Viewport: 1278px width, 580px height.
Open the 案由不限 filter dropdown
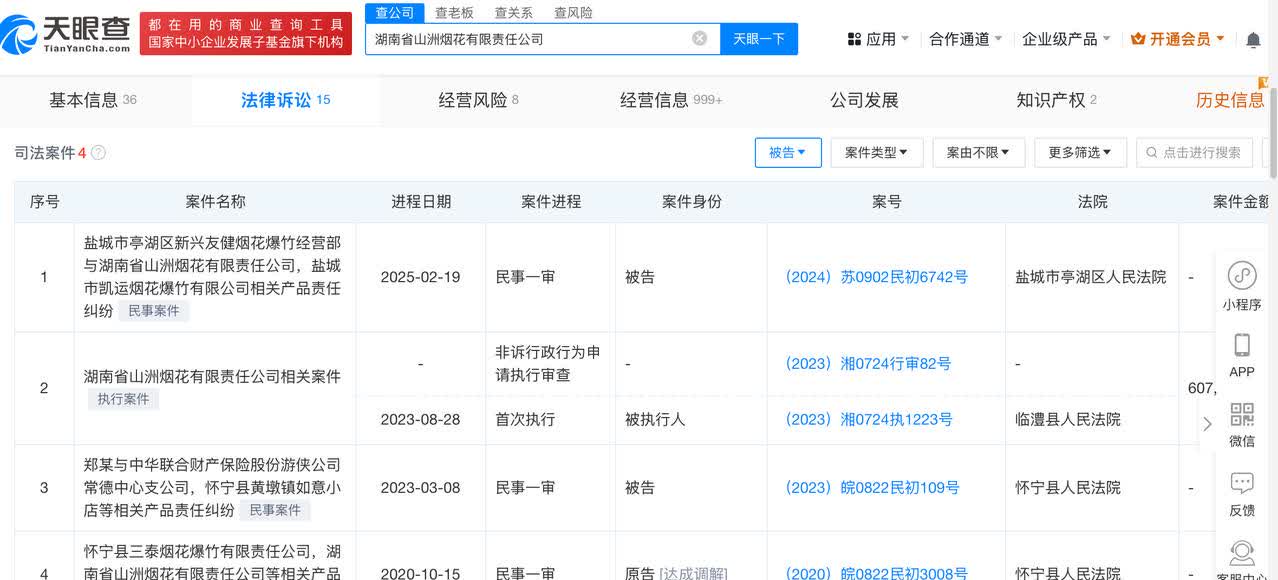pyautogui.click(x=978, y=153)
